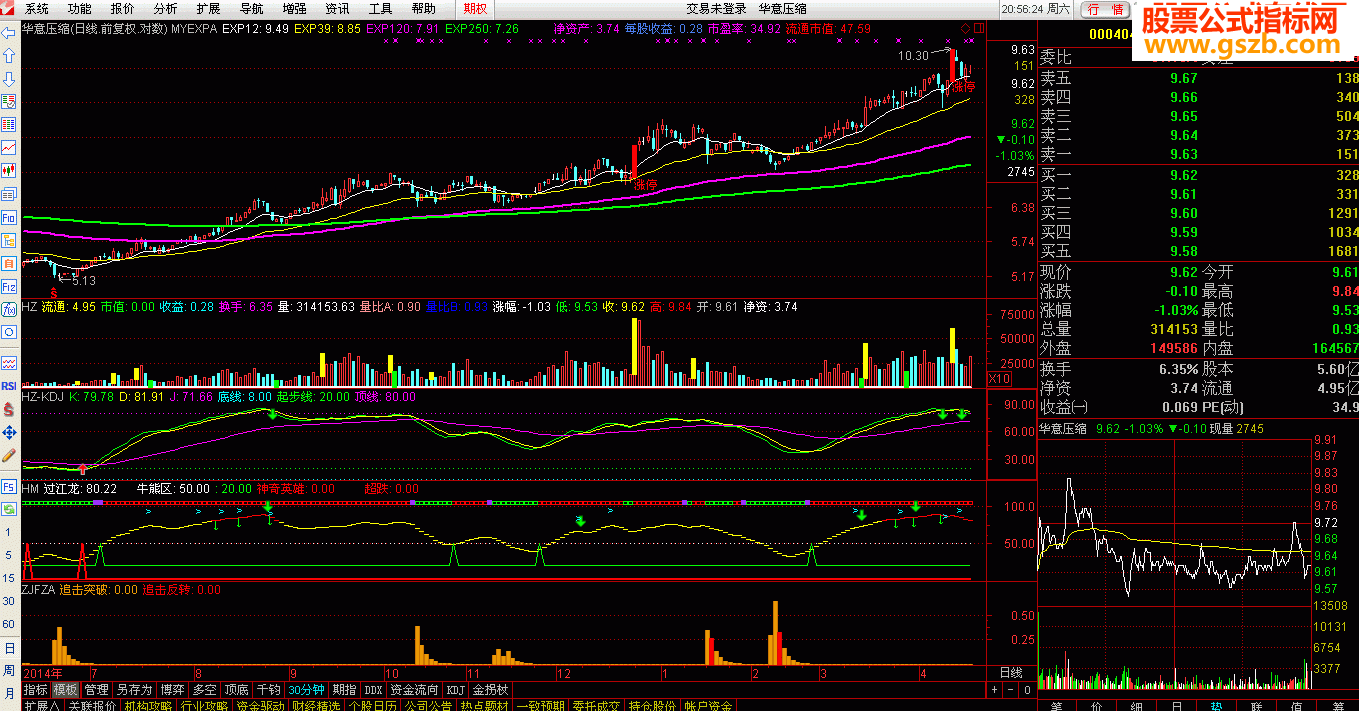
Task: Open the 帮助 menu
Action: [423, 8]
